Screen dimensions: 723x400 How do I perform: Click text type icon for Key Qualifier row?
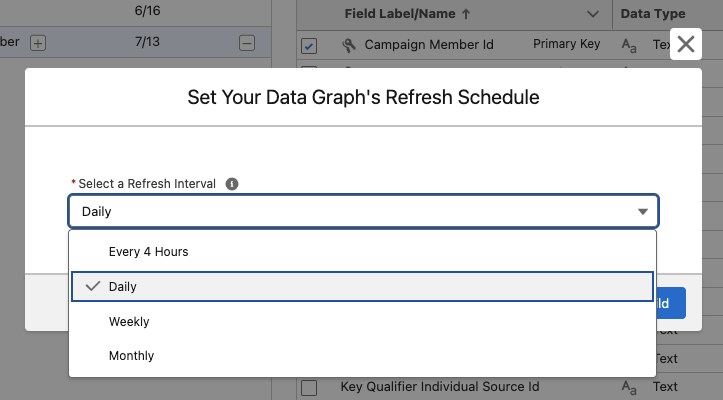point(629,387)
